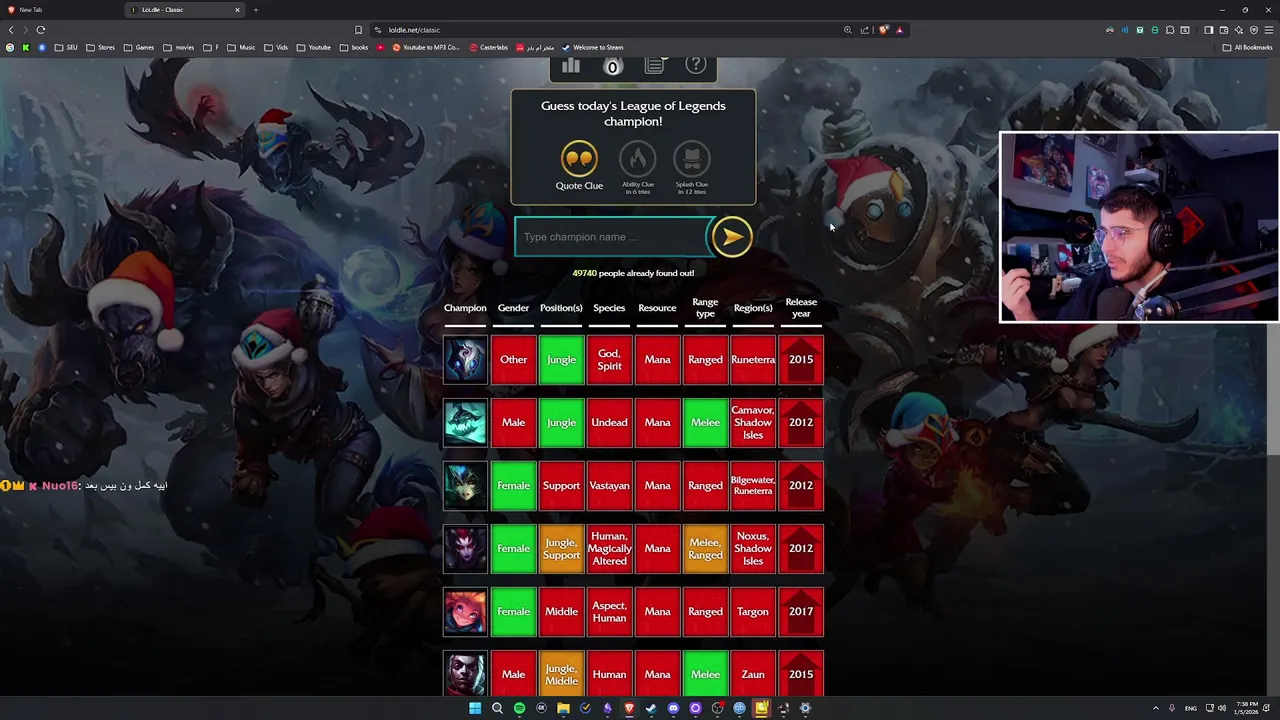This screenshot has height=720, width=1280.
Task: Open Spotify from the taskbar
Action: 519,708
